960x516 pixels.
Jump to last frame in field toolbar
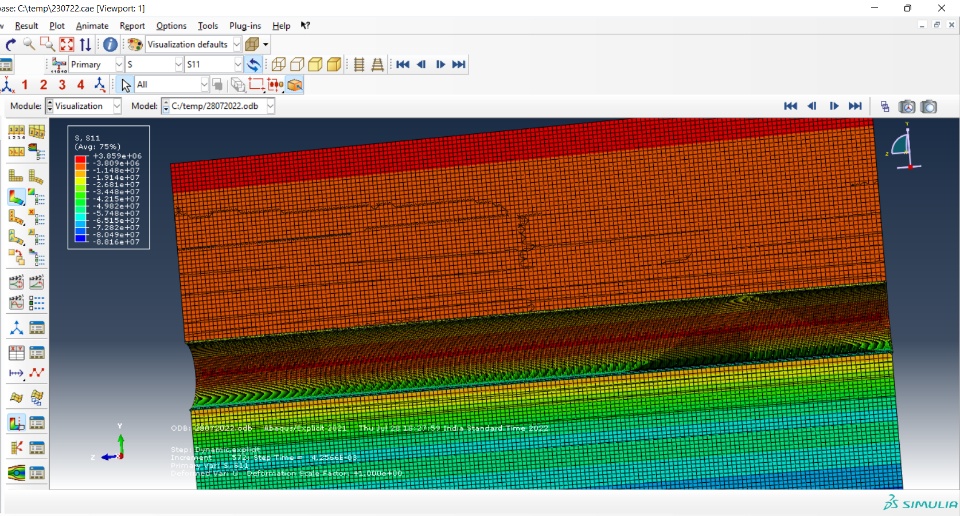click(459, 64)
